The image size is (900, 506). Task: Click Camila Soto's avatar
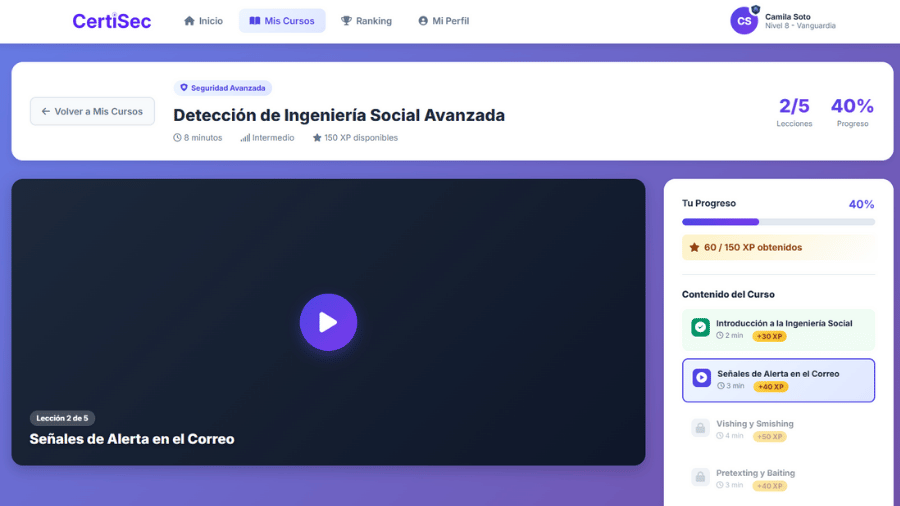pos(744,21)
